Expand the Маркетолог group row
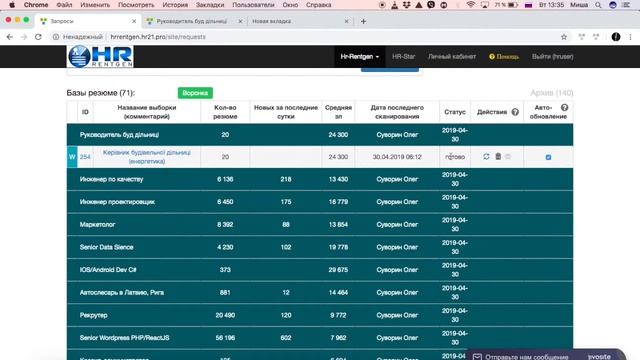Image resolution: width=640 pixels, height=360 pixels. coord(320,224)
